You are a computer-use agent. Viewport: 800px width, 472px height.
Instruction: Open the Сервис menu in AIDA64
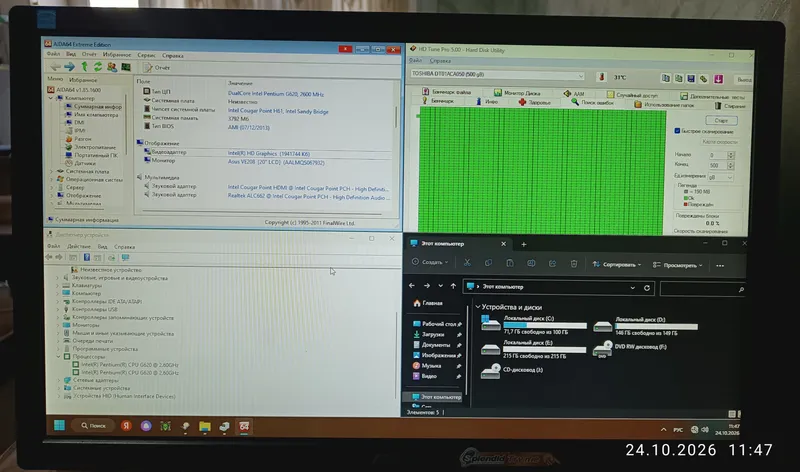[x=146, y=55]
